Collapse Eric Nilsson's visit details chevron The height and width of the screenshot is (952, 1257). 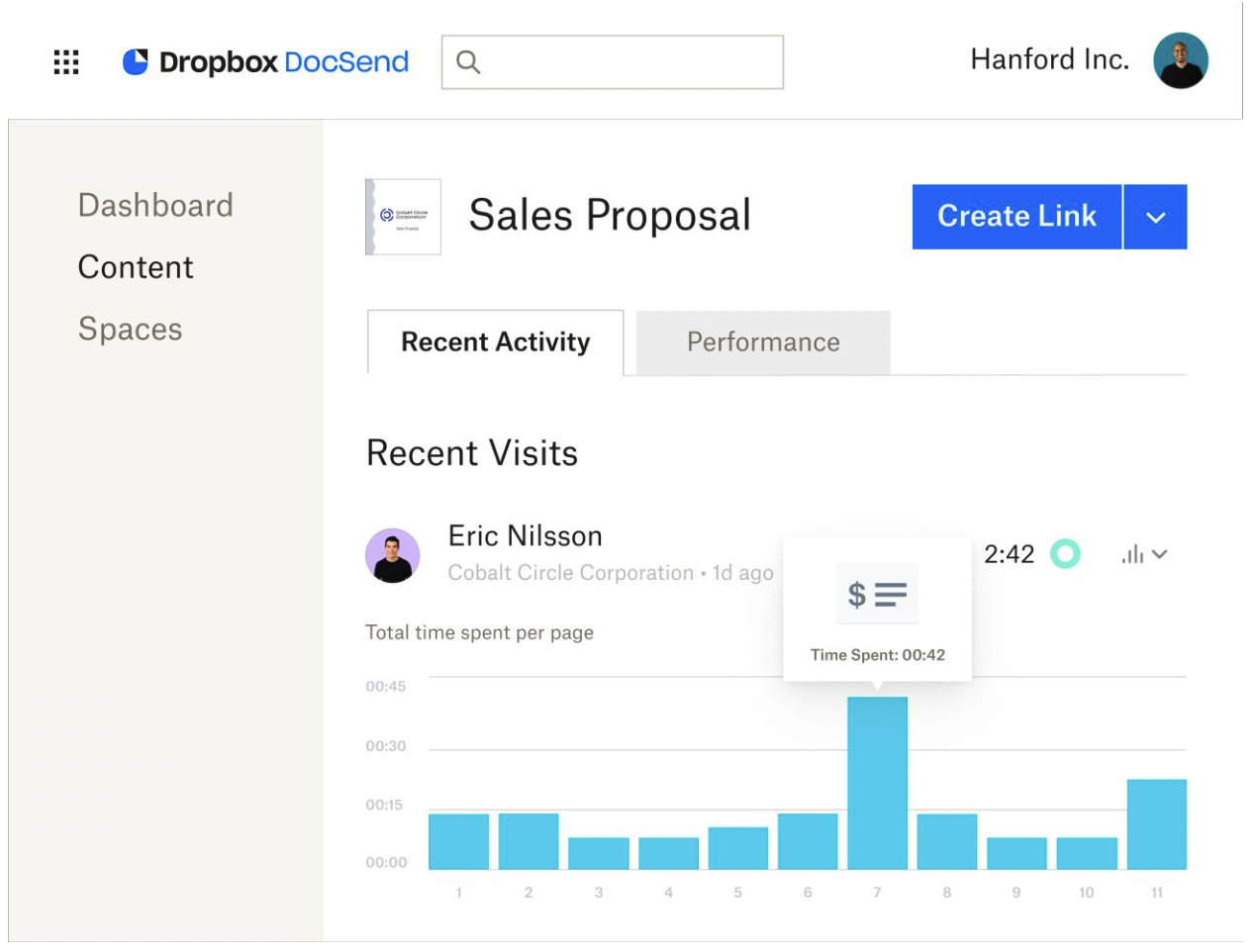(x=1161, y=554)
